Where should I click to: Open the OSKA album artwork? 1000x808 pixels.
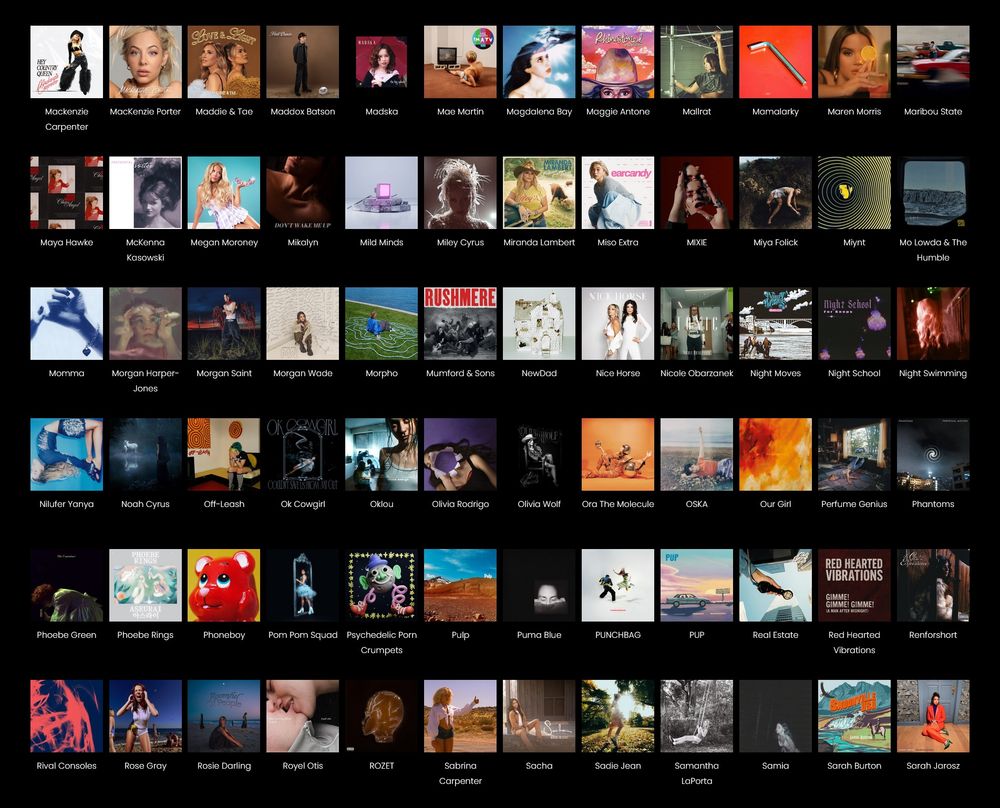[696, 454]
